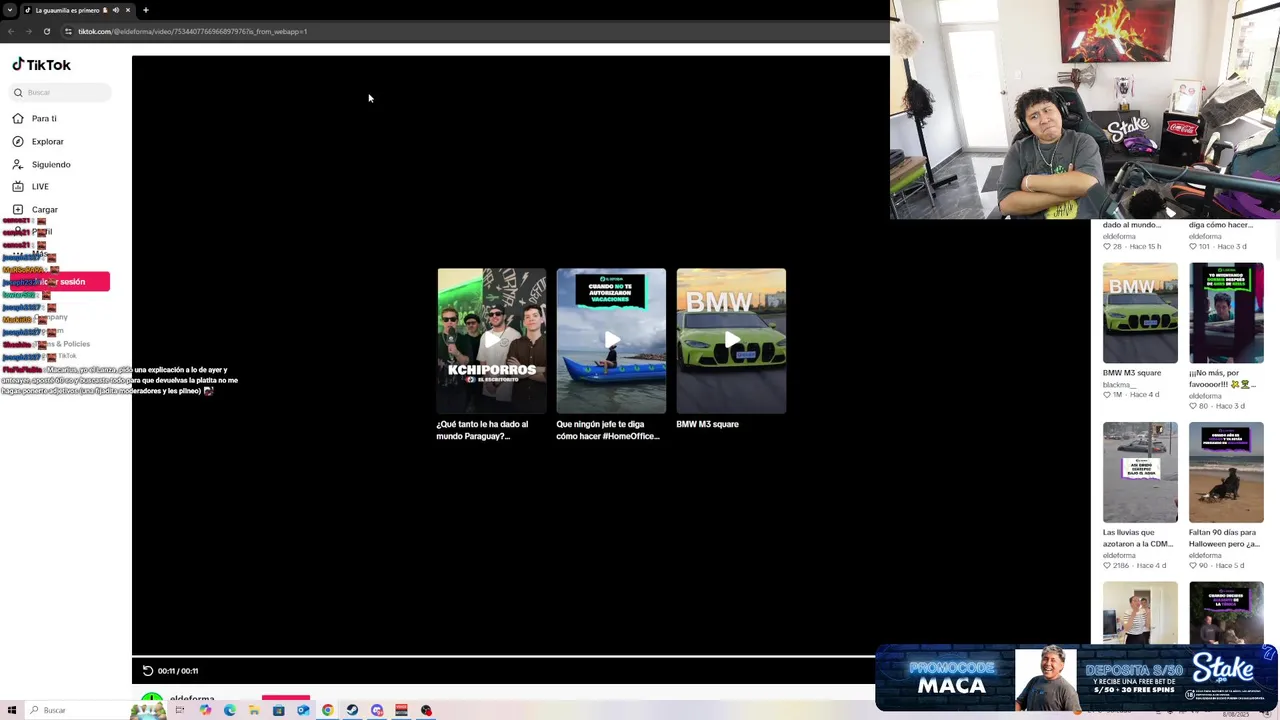The width and height of the screenshot is (1280, 720).
Task: Play the KCHIPORROS suggested video
Action: tap(491, 341)
